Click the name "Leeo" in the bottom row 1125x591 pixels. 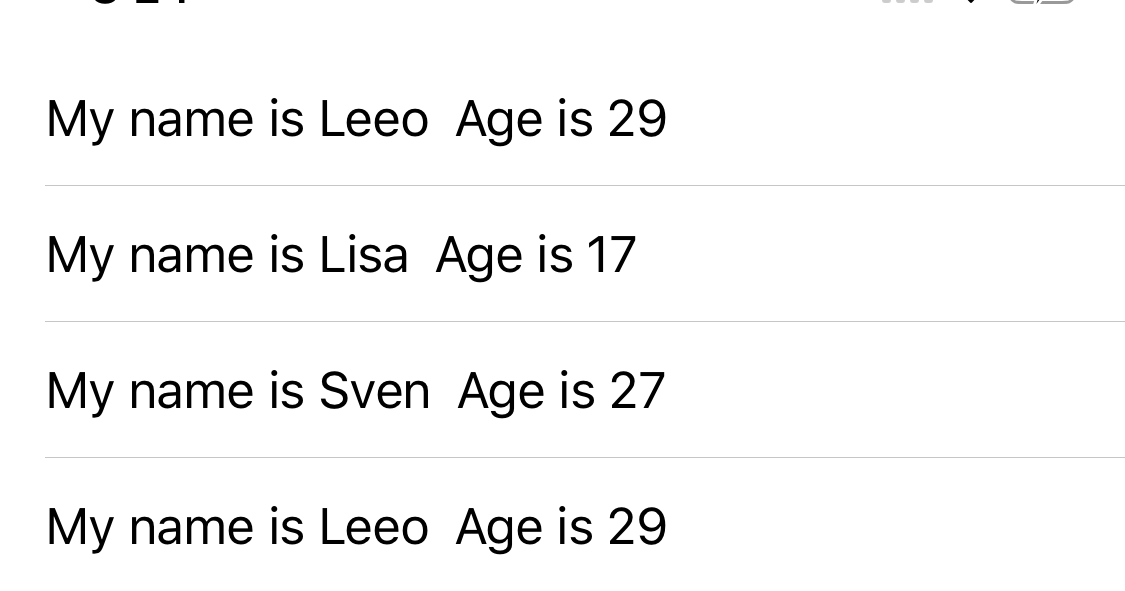pyautogui.click(x=373, y=526)
